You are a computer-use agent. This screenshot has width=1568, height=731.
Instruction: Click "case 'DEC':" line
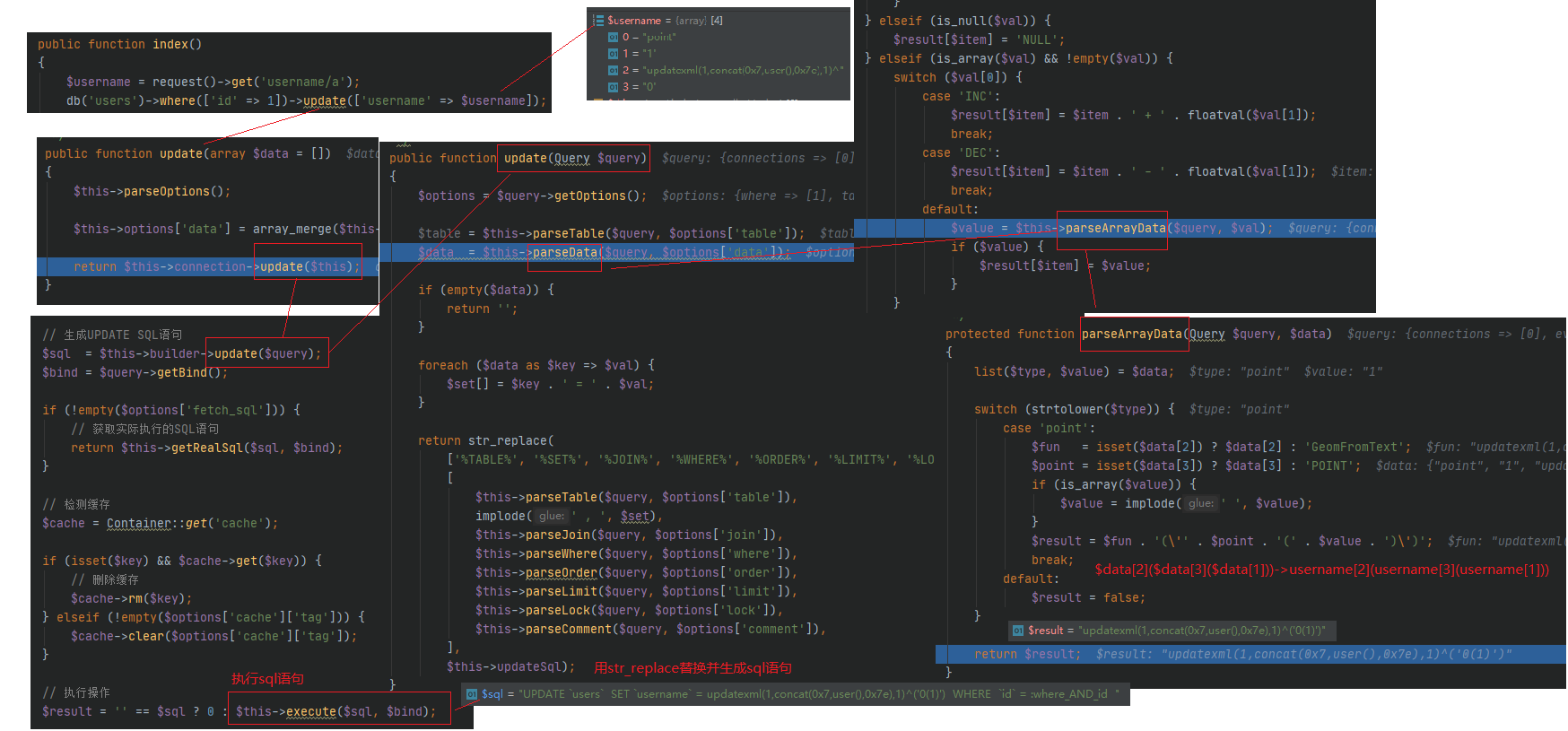tap(961, 152)
